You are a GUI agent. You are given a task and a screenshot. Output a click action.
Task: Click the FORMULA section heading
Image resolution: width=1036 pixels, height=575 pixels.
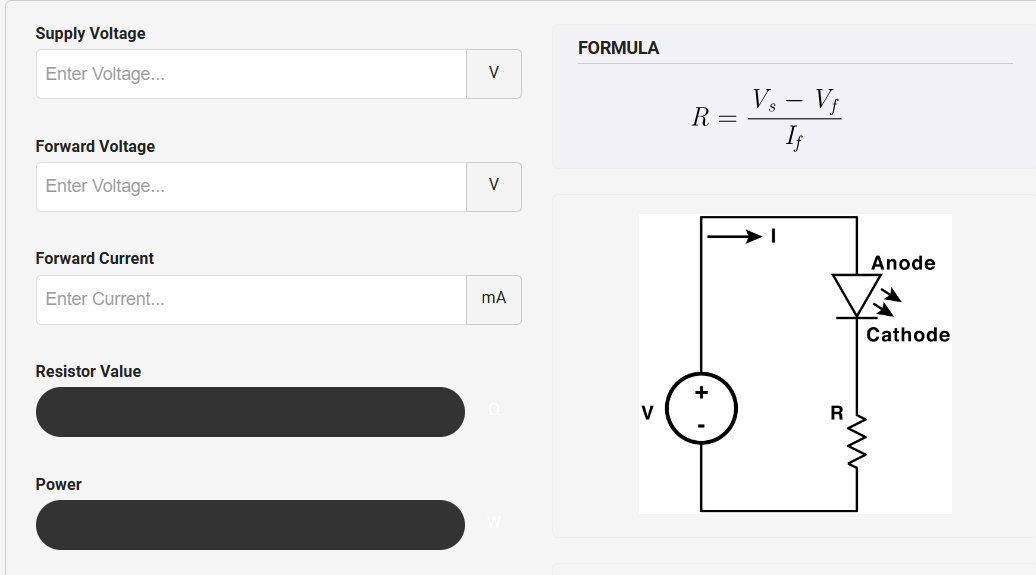(x=618, y=48)
